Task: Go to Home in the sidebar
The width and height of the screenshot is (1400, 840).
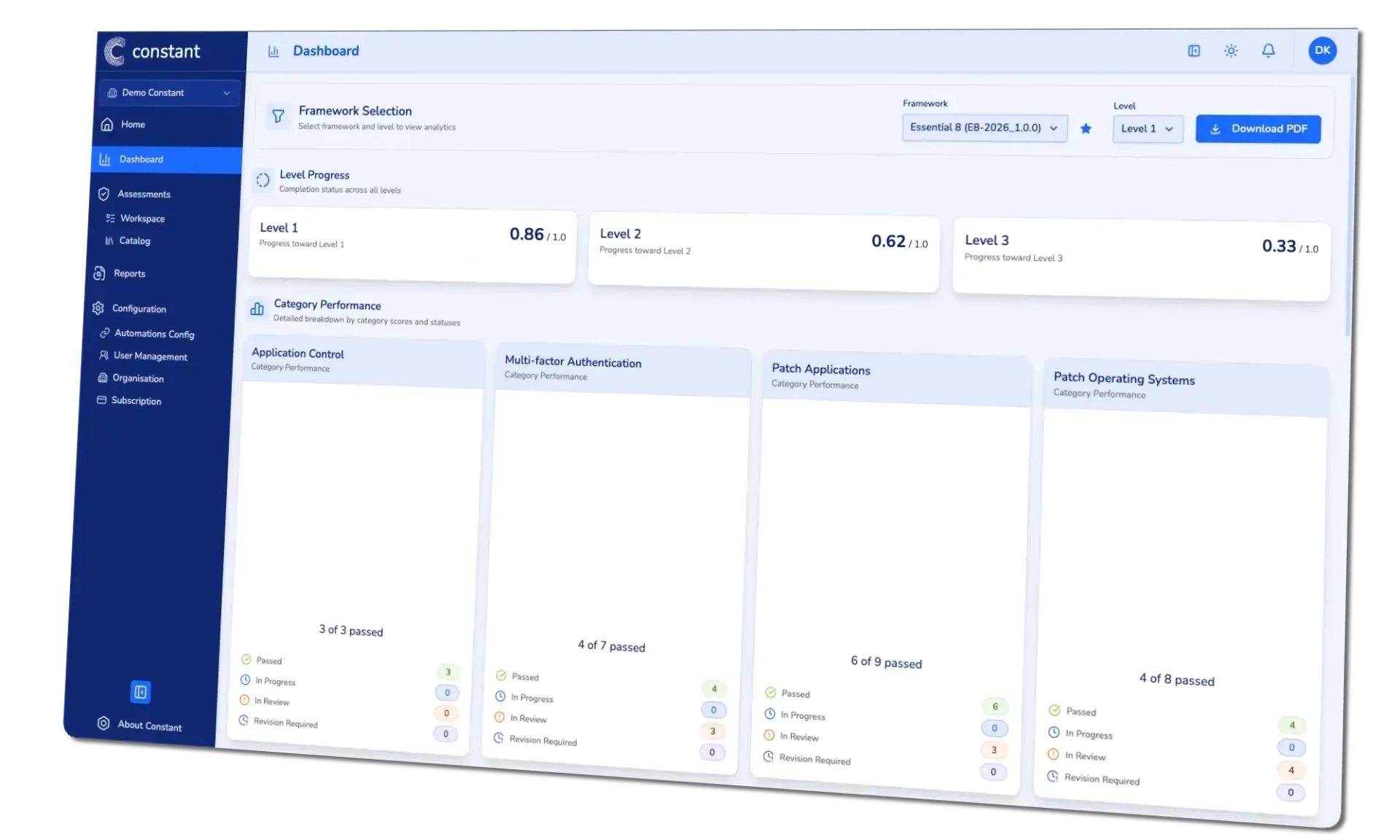Action: (133, 125)
